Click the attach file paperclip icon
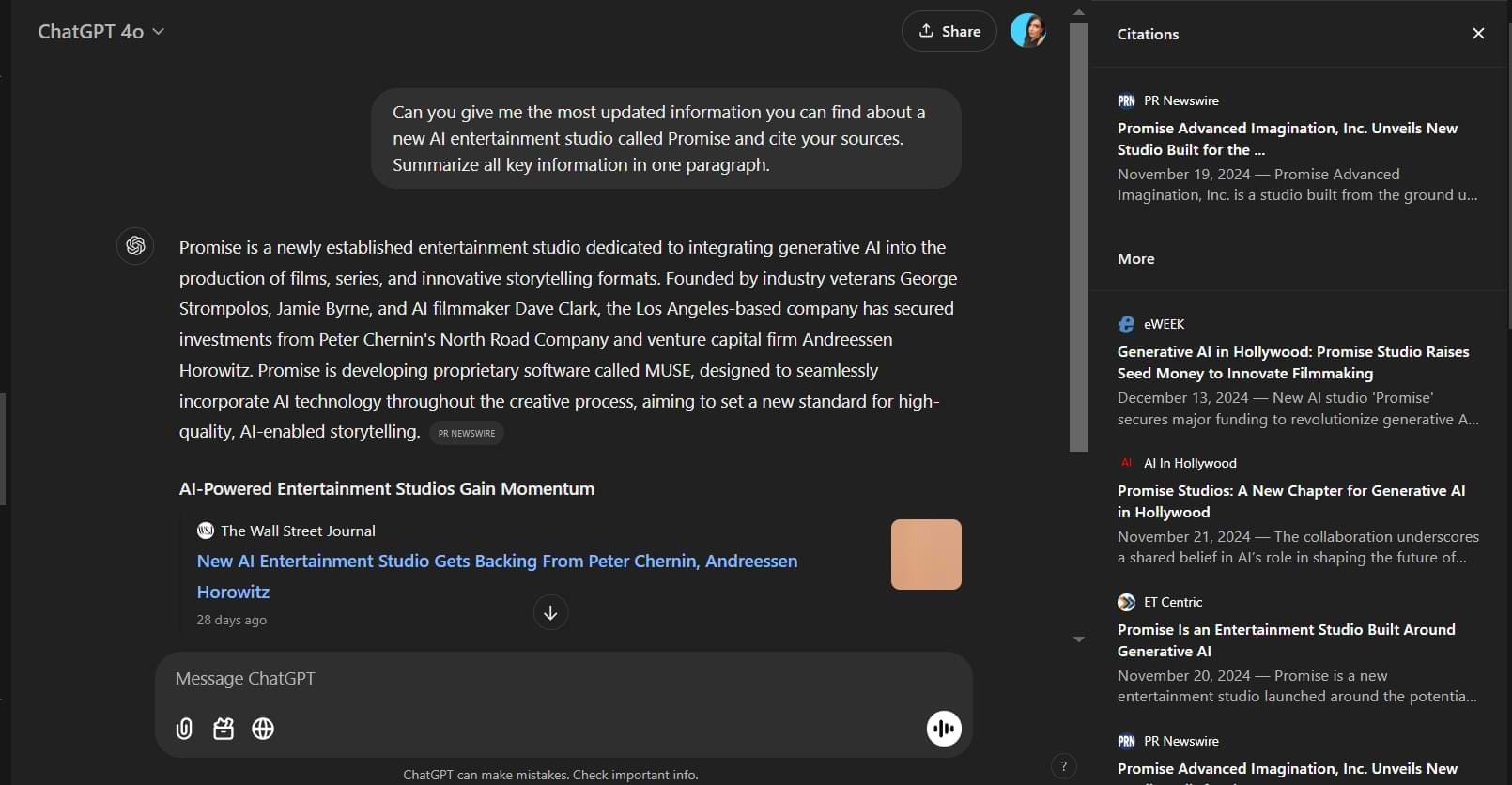 [x=184, y=729]
